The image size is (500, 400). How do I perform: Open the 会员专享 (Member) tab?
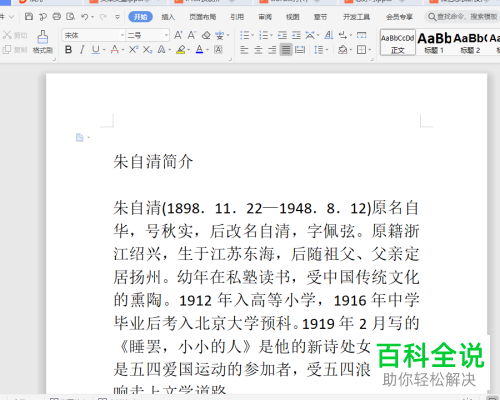click(x=399, y=17)
